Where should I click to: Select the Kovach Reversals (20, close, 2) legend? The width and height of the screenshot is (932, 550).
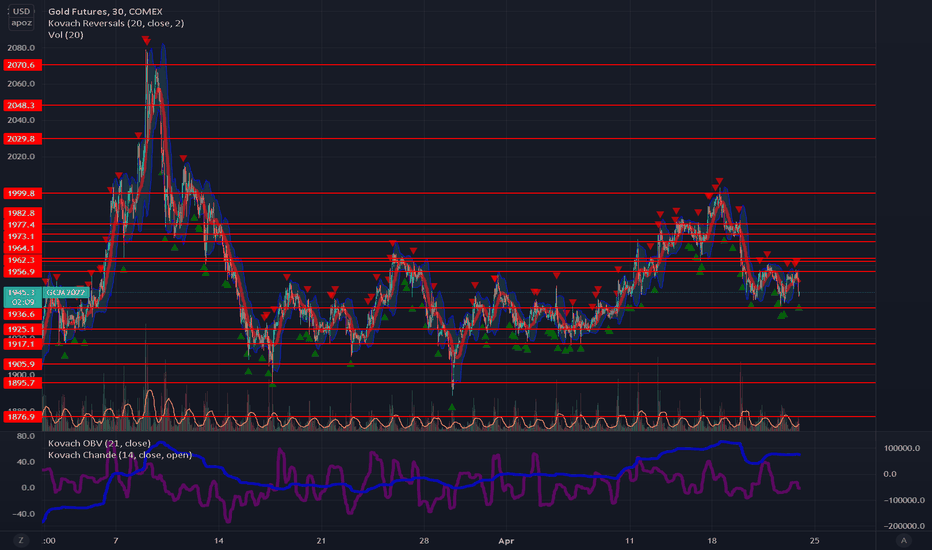click(x=116, y=23)
